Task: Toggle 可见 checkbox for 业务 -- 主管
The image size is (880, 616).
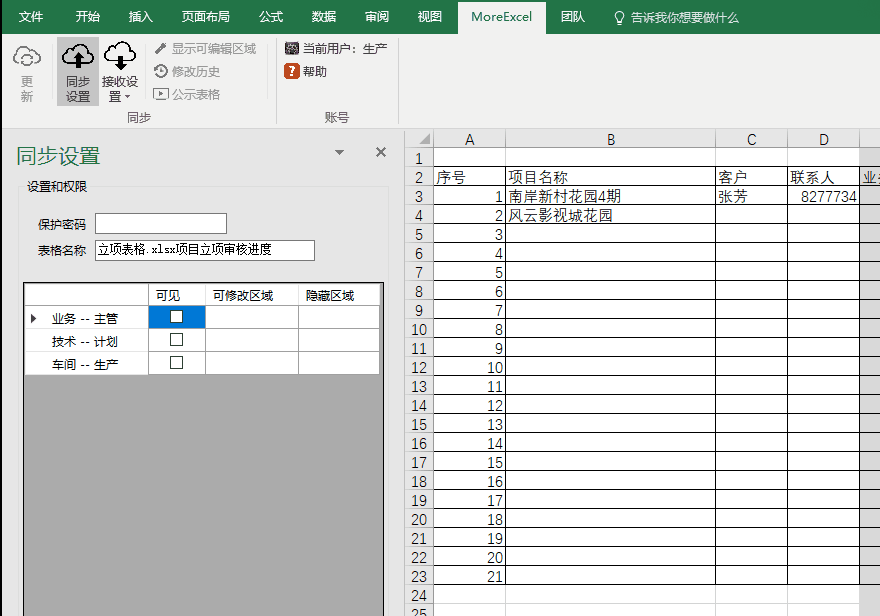Action: tap(176, 317)
